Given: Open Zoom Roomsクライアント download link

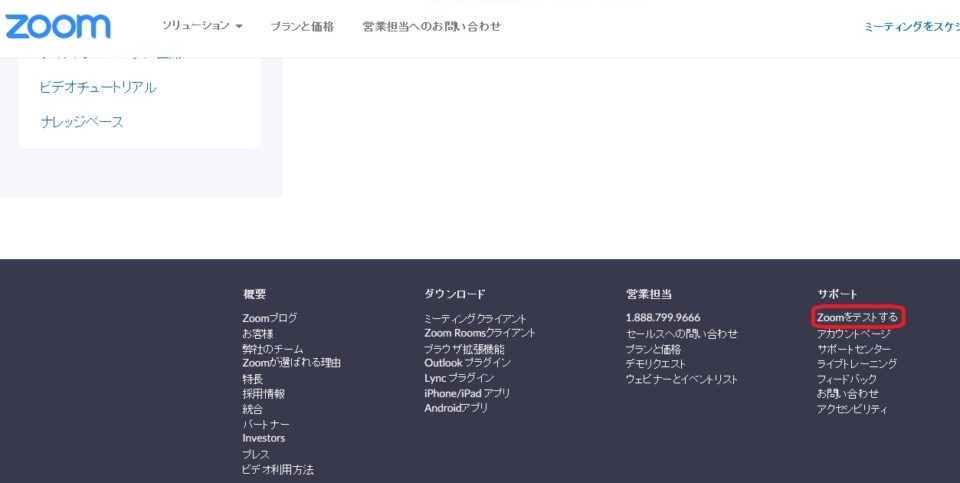Looking at the screenshot, I should pos(480,333).
